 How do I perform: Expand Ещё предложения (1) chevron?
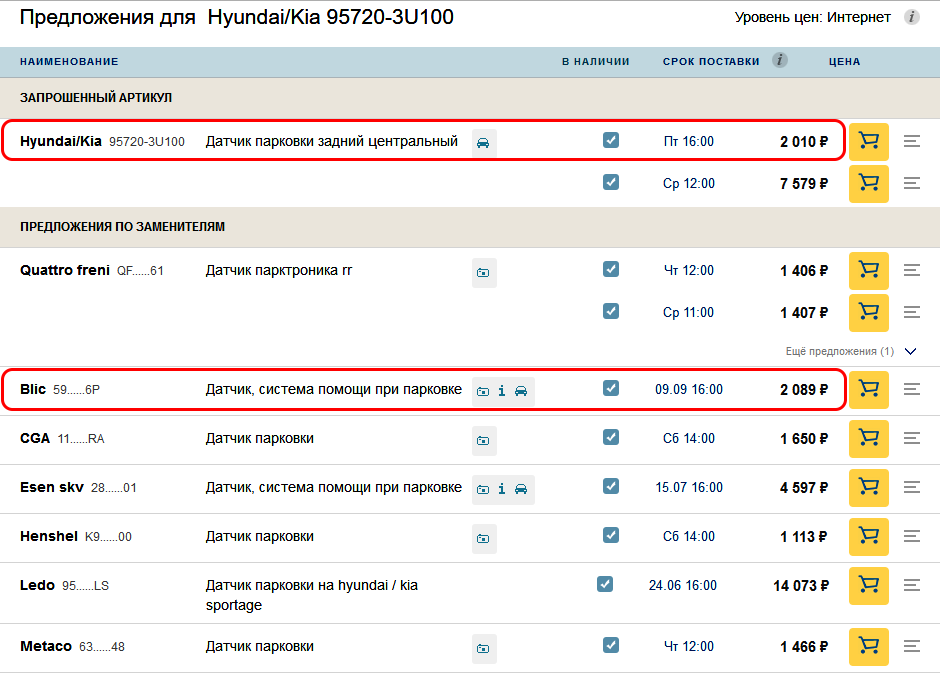tap(911, 351)
